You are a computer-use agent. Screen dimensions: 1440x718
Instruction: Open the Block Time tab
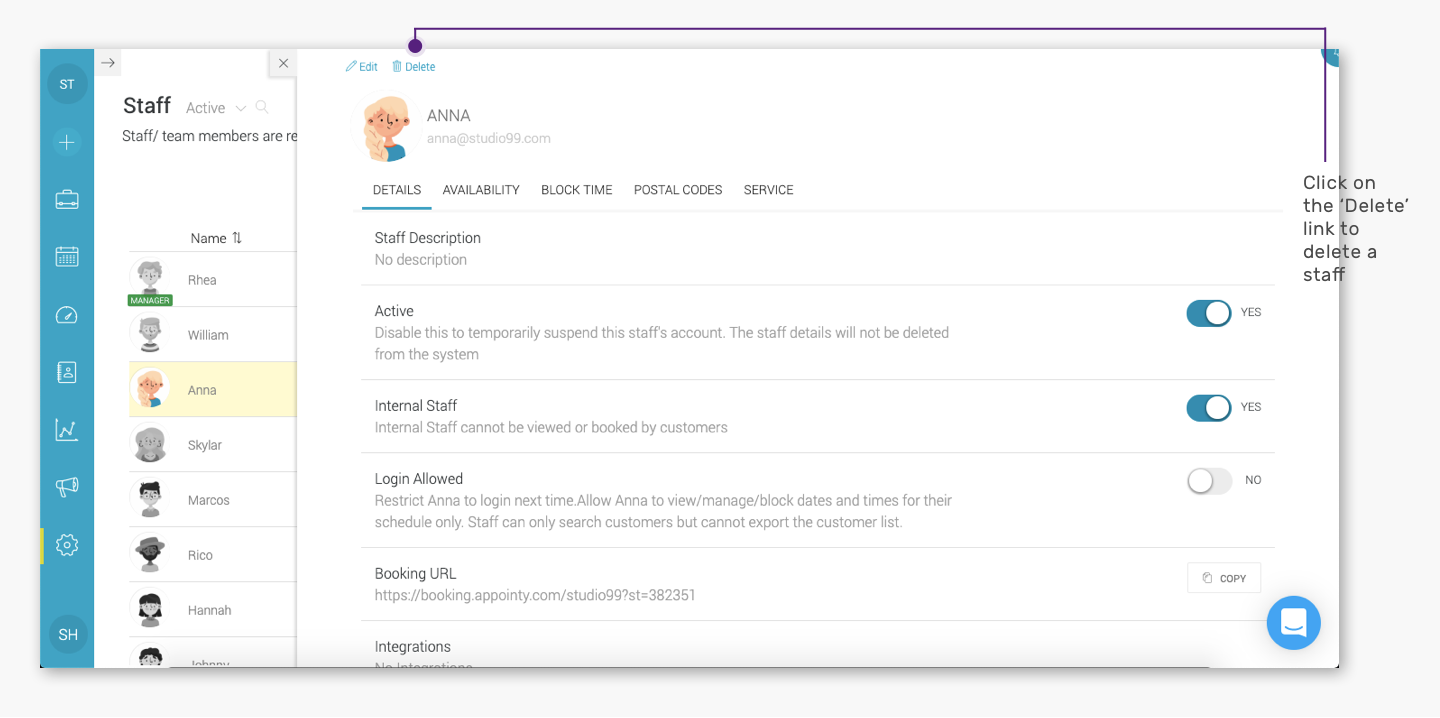tap(577, 190)
